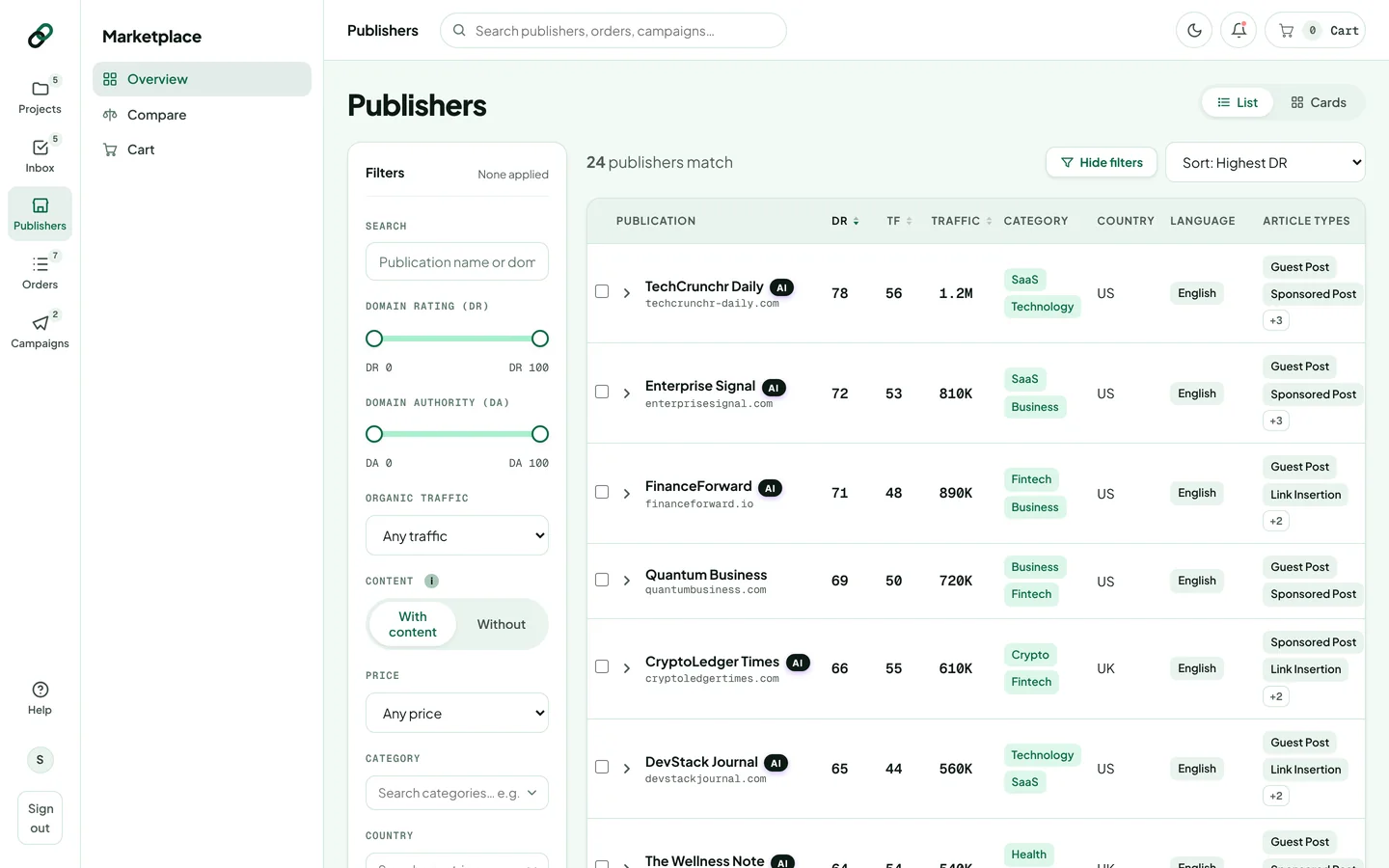This screenshot has height=868, width=1389.
Task: Click the DR minimum slider handle
Action: tap(374, 339)
